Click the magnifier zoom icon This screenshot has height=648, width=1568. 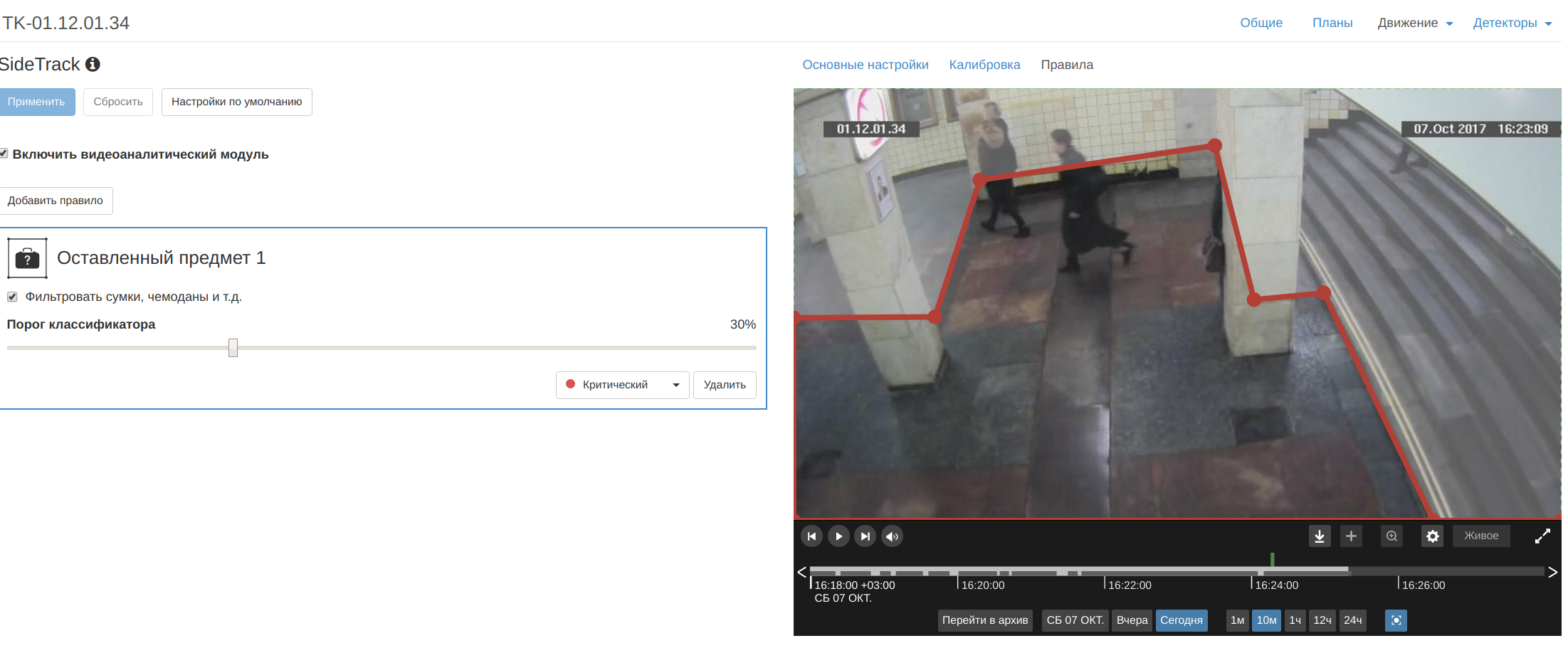point(1391,536)
